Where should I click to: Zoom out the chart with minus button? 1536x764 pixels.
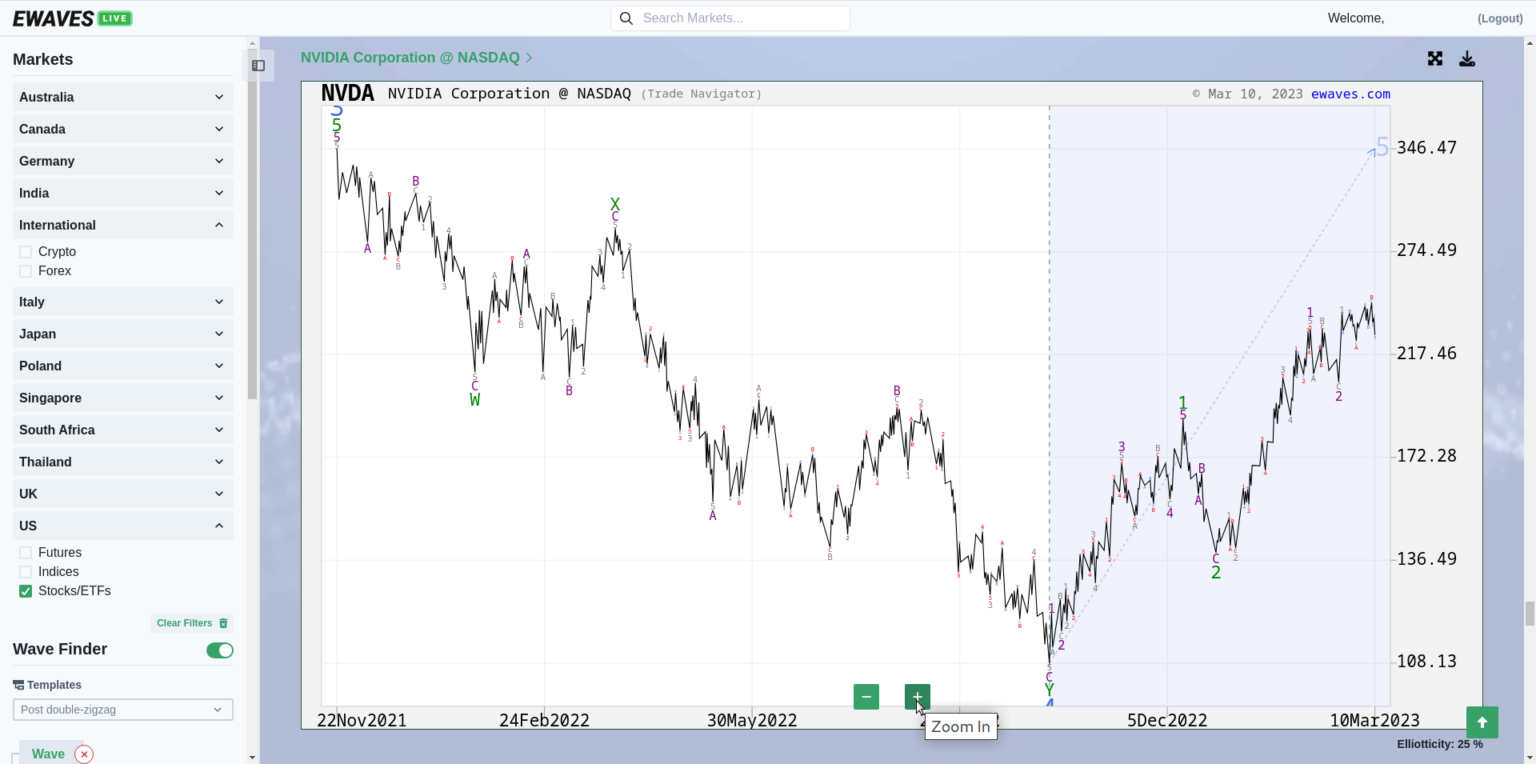click(866, 697)
